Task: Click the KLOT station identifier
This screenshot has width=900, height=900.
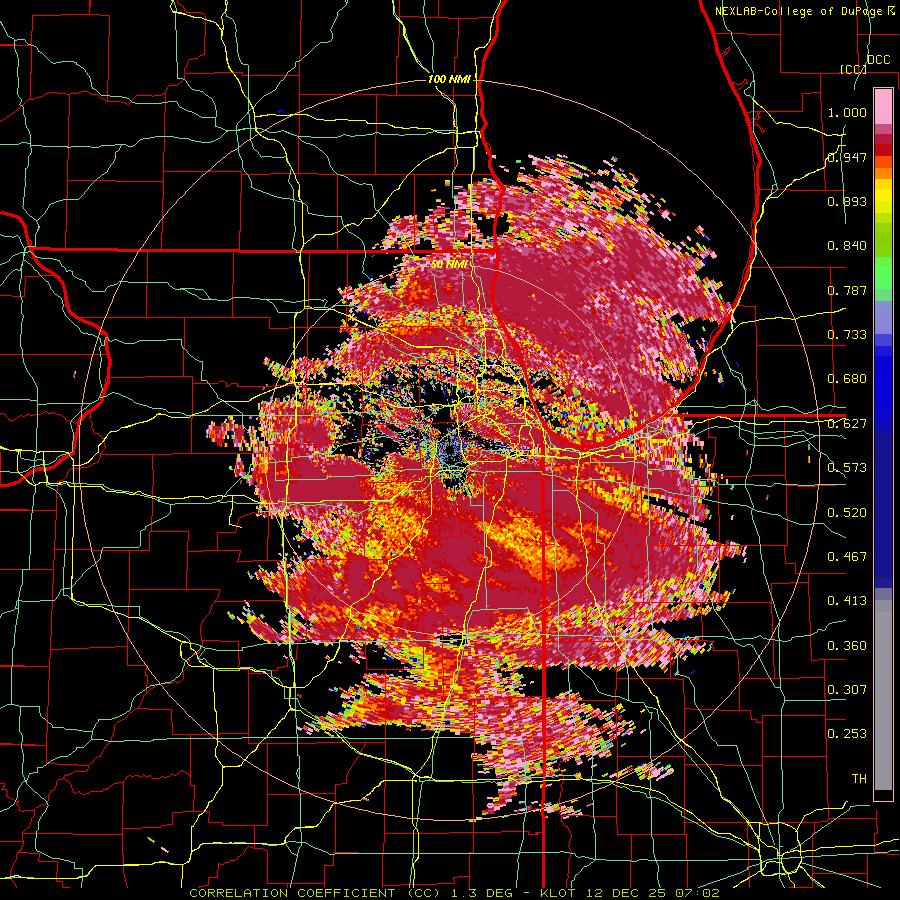Action: coord(557,893)
